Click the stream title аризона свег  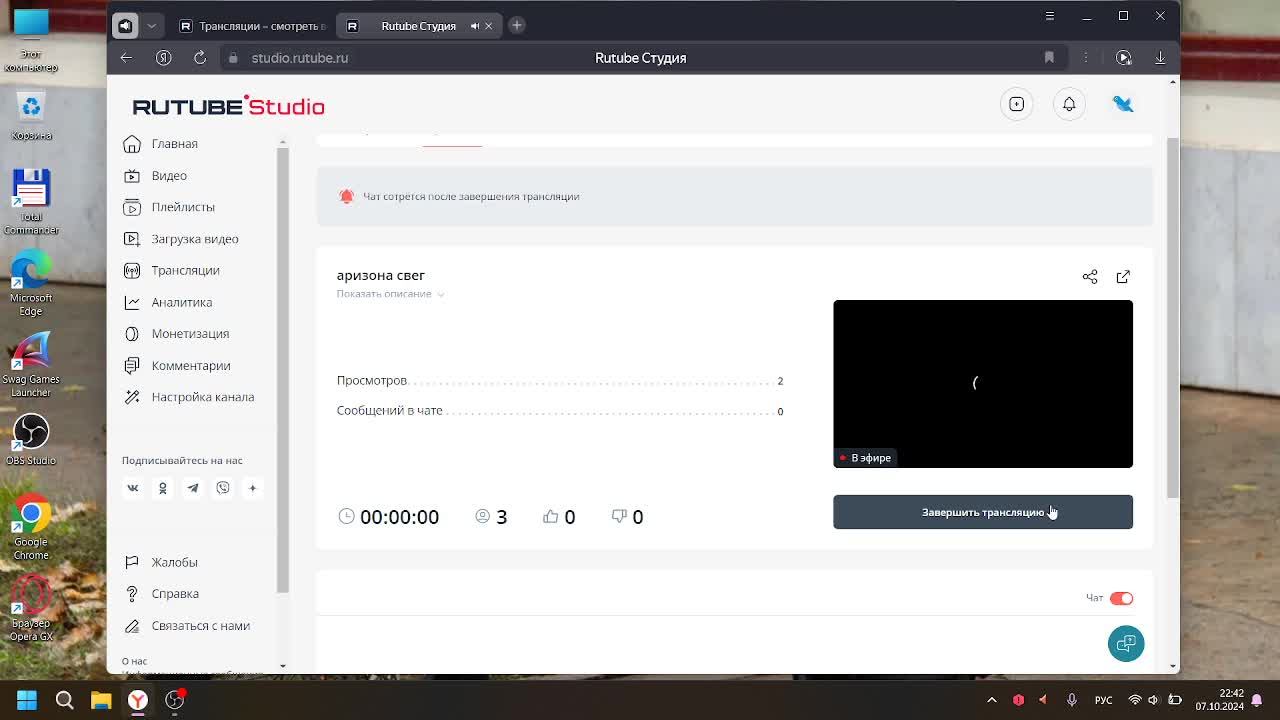point(381,275)
